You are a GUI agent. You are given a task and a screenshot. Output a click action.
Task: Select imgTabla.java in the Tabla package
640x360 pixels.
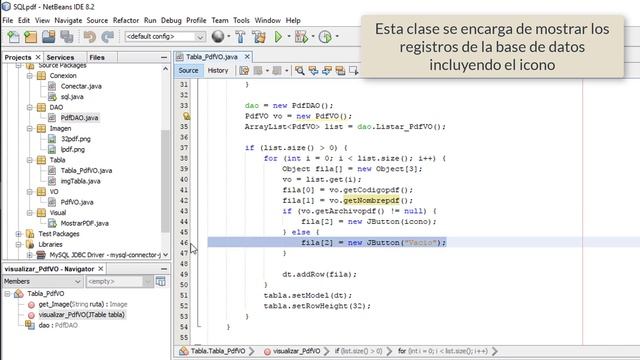pyautogui.click(x=80, y=181)
